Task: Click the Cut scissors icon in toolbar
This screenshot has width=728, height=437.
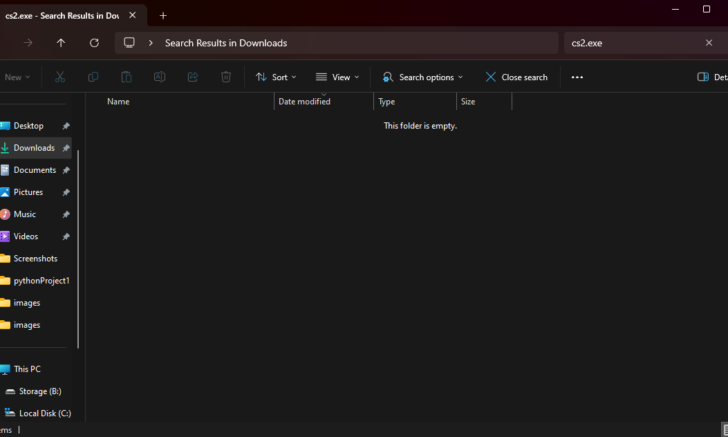Action: [x=60, y=77]
